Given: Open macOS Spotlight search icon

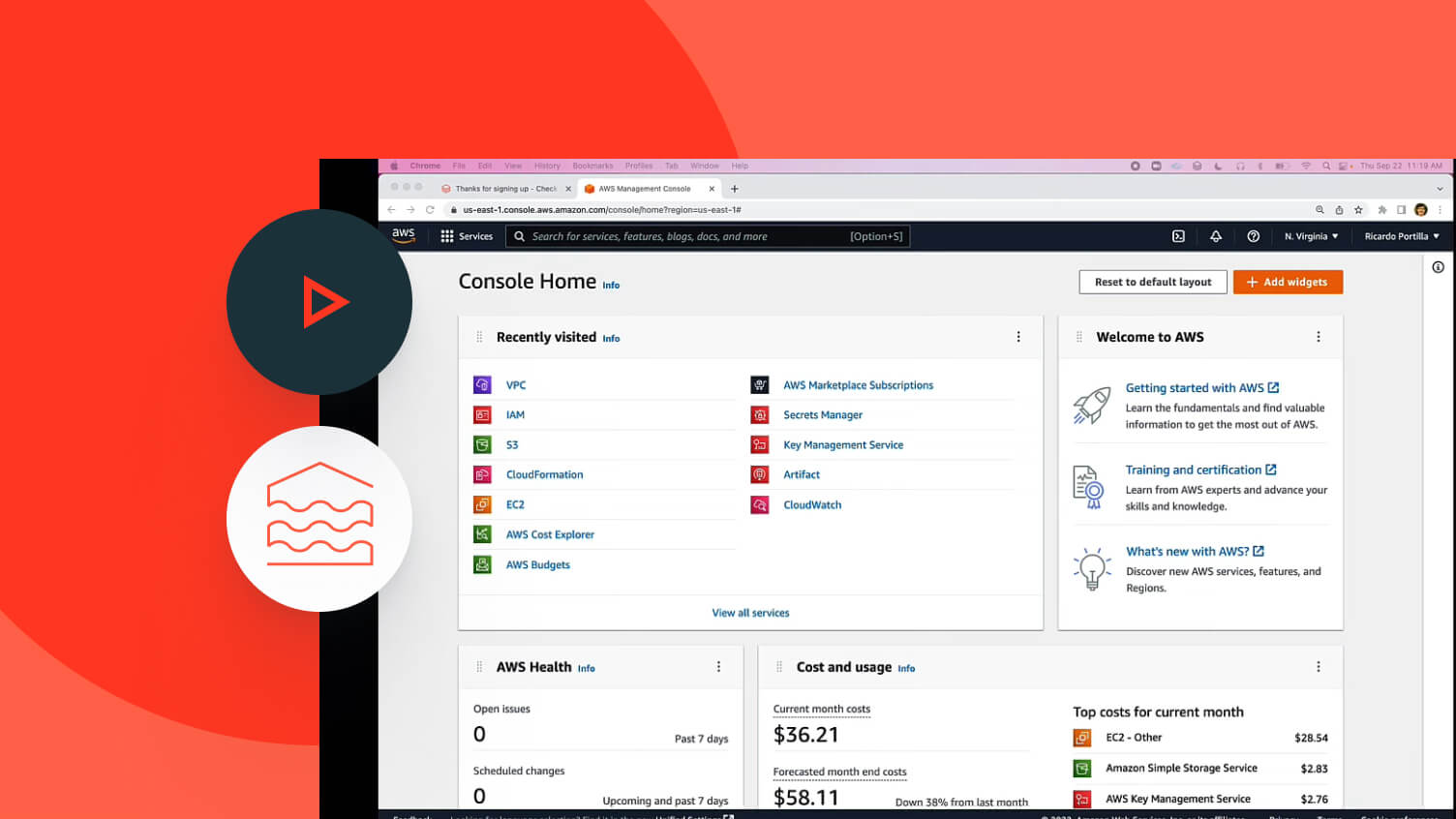Looking at the screenshot, I should click(x=1326, y=167).
